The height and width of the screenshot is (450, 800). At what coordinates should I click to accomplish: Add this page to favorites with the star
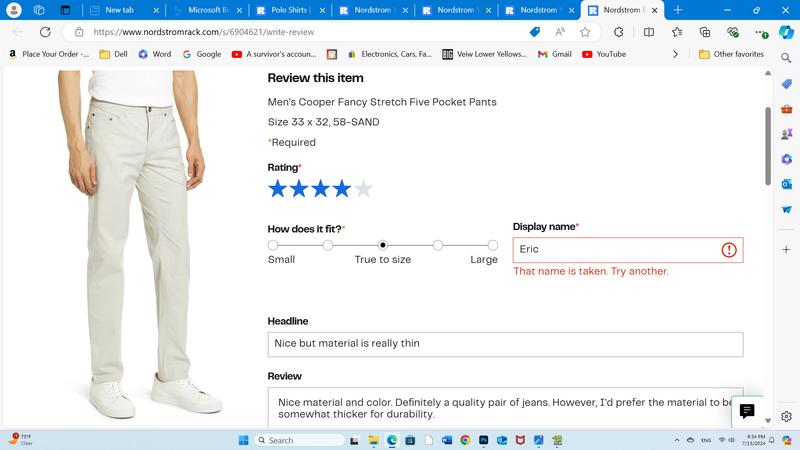pos(585,32)
